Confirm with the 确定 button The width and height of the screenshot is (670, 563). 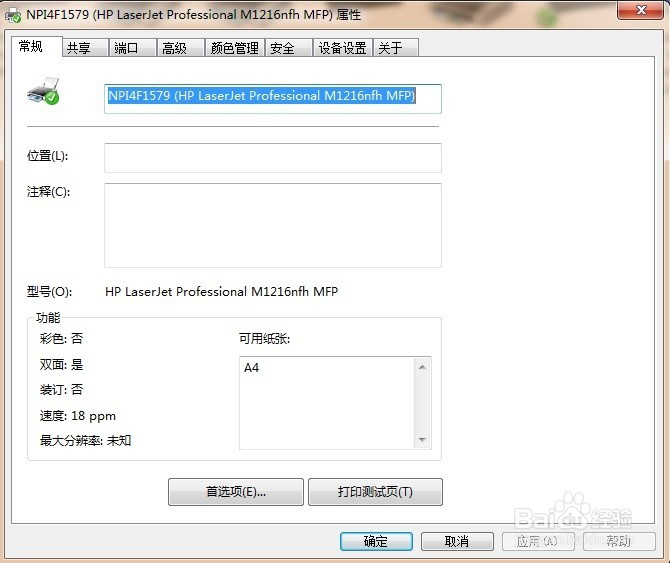tap(376, 541)
